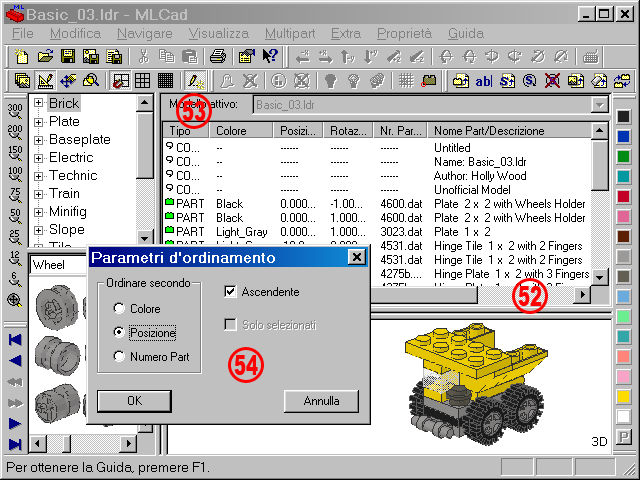Expand the Technic tree node

pos(38,176)
